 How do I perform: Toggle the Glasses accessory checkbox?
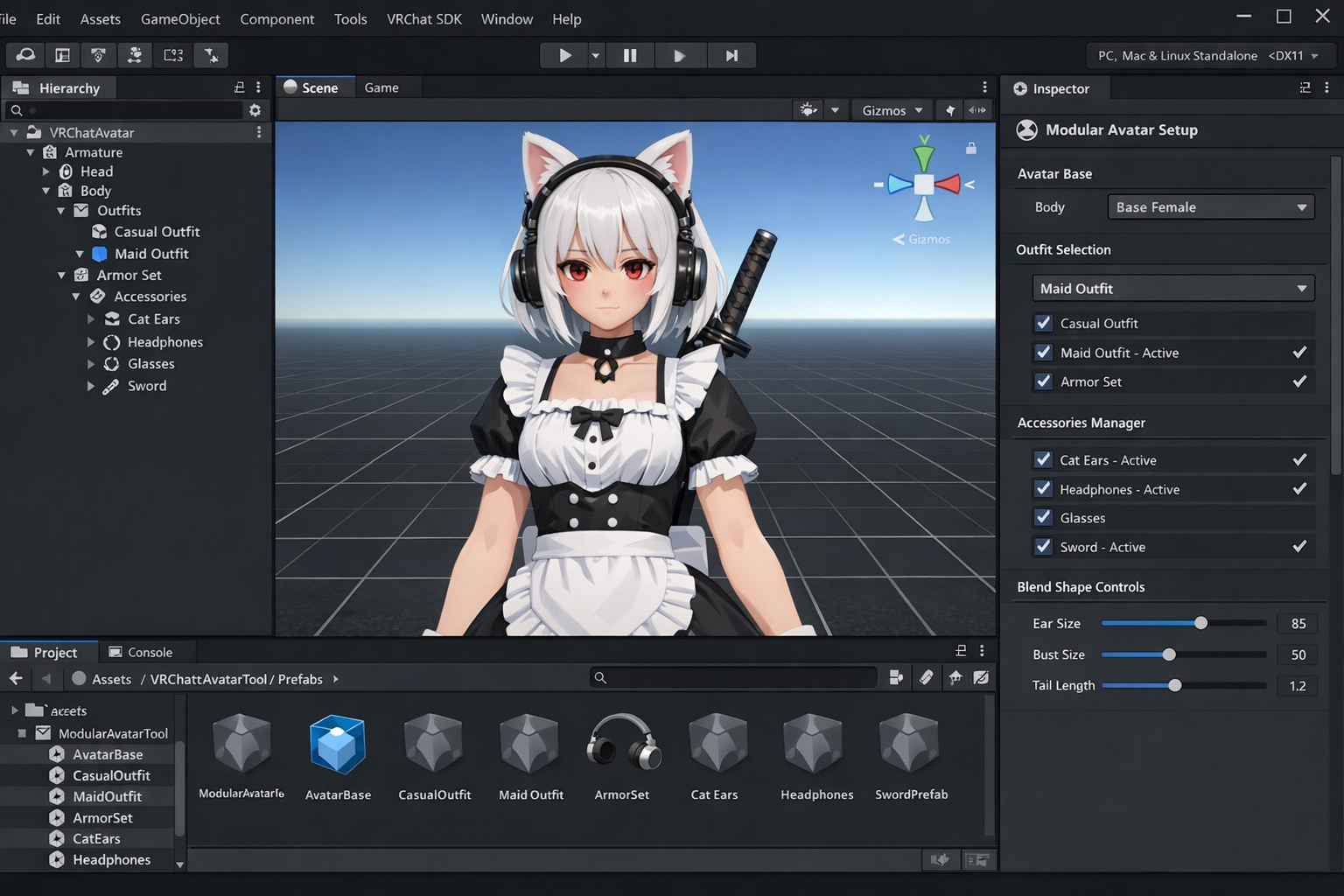tap(1043, 518)
